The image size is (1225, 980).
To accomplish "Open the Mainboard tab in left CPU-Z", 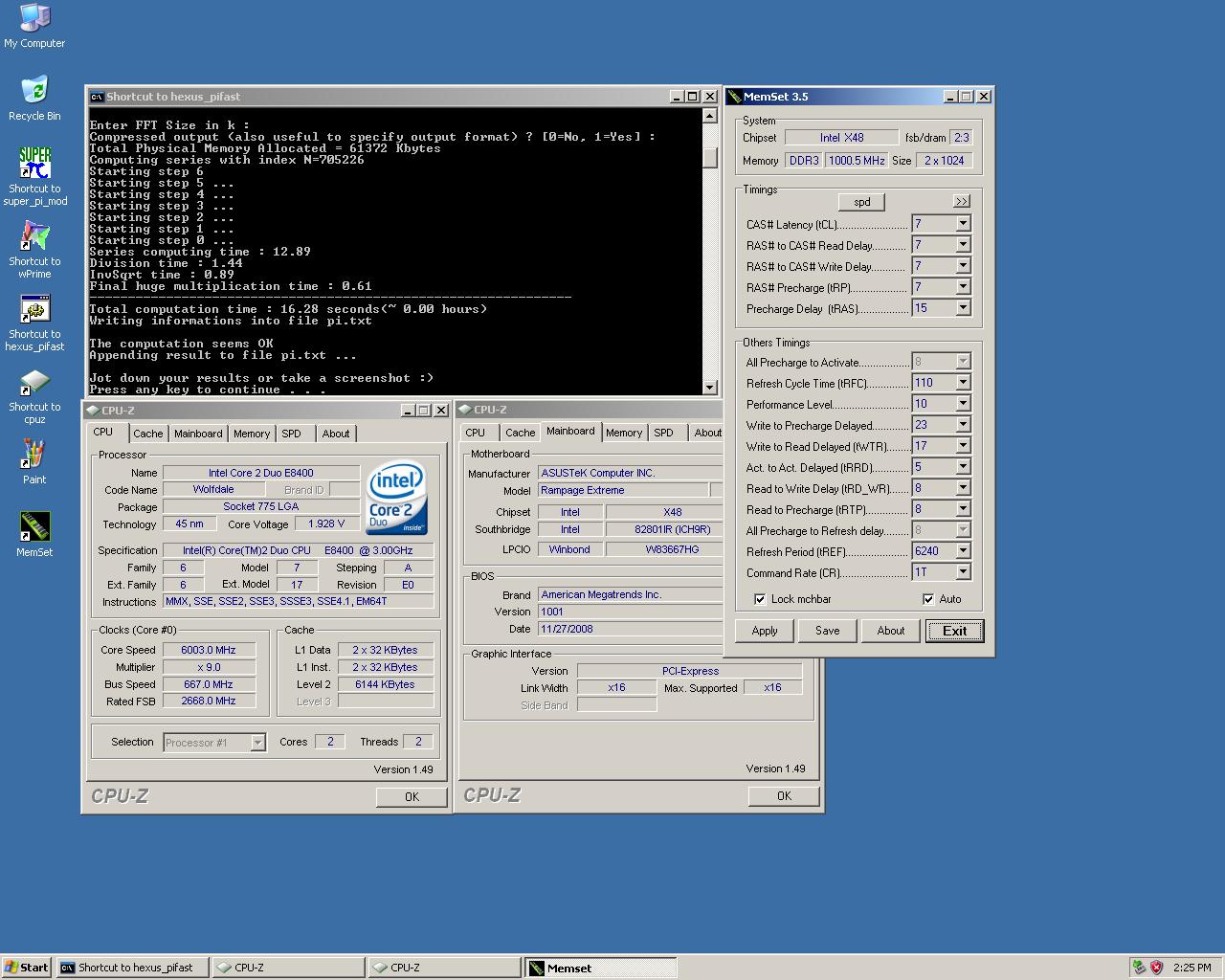I will (198, 434).
